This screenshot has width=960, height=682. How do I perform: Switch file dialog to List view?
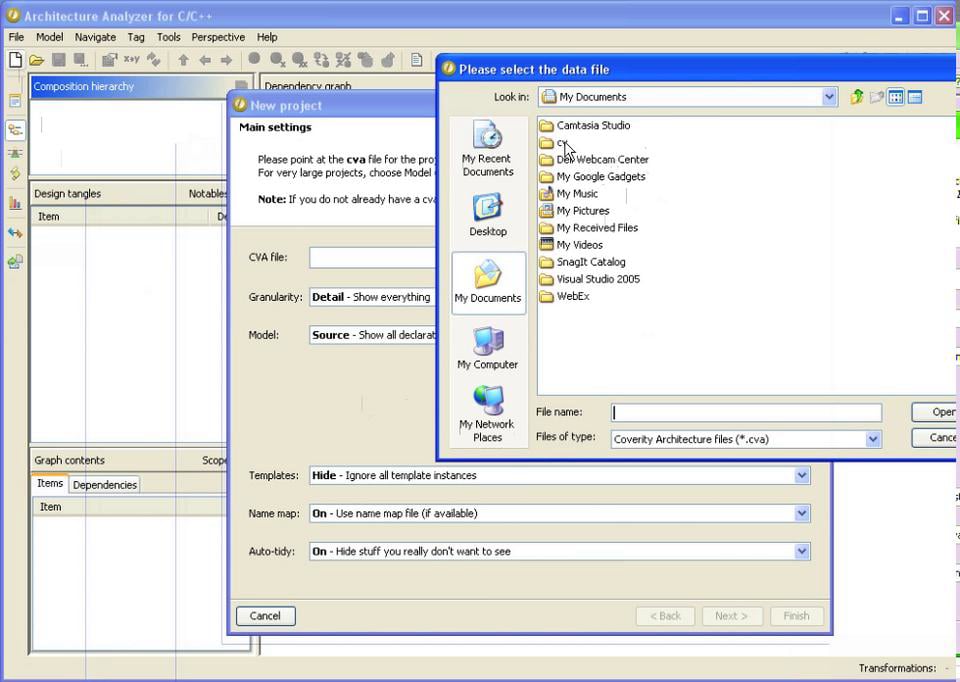[x=896, y=97]
